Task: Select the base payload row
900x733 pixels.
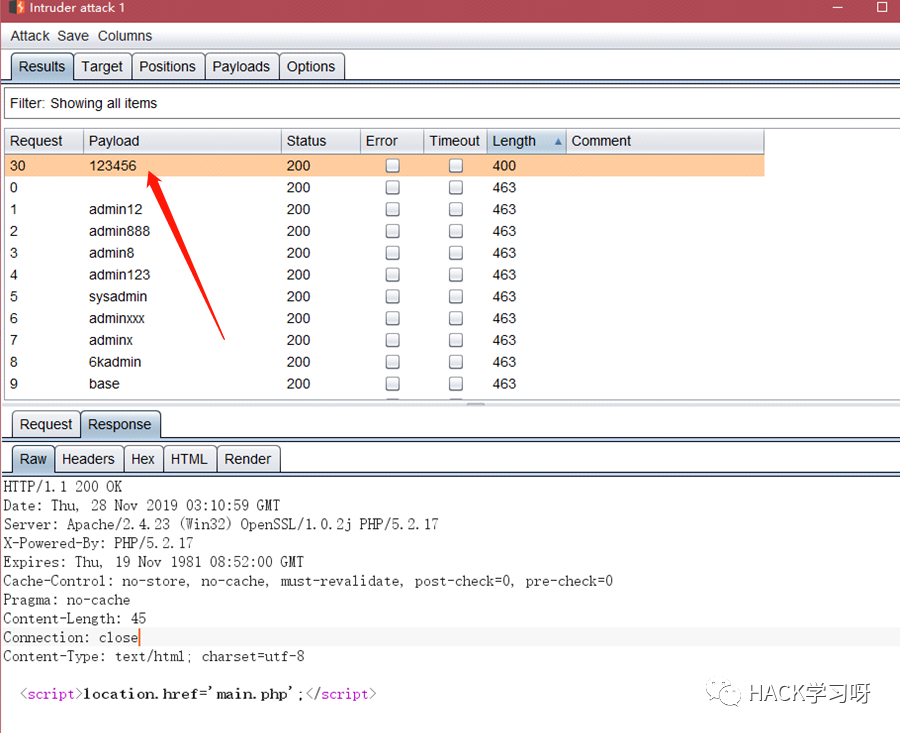Action: click(385, 384)
